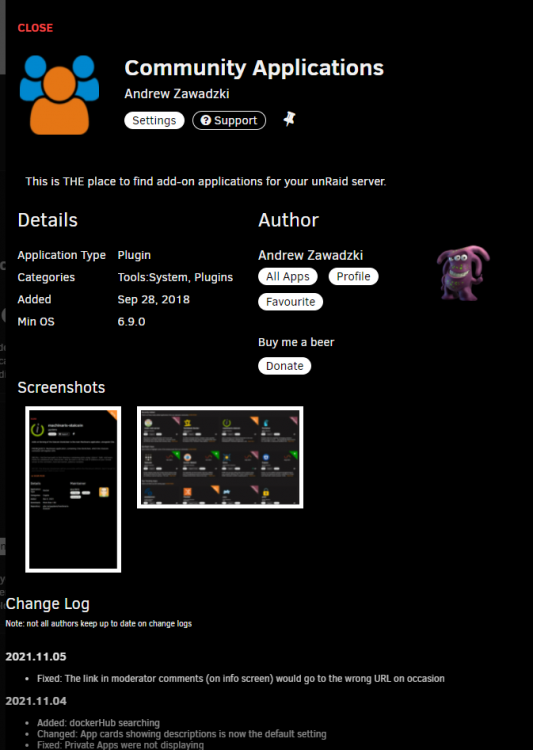
Task: Open the author's Profile
Action: click(353, 276)
